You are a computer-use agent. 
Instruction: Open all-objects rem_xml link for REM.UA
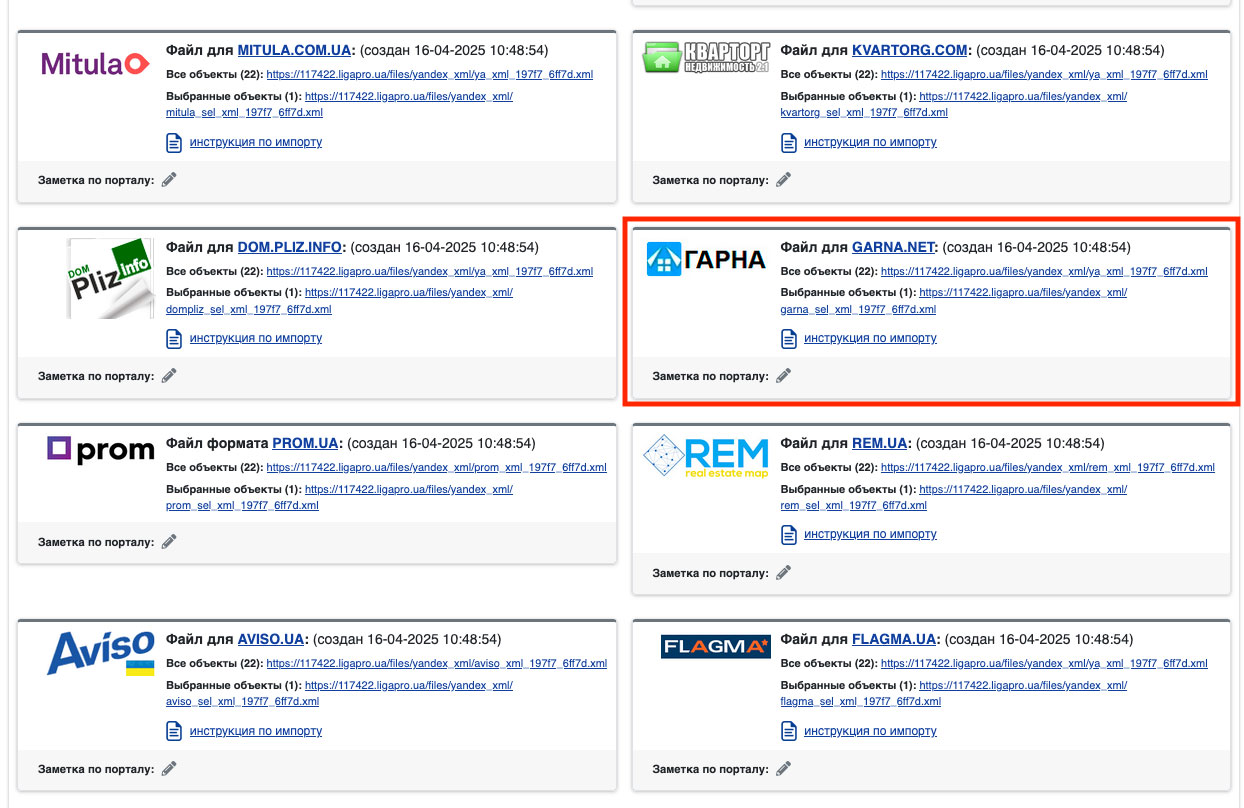point(1048,467)
